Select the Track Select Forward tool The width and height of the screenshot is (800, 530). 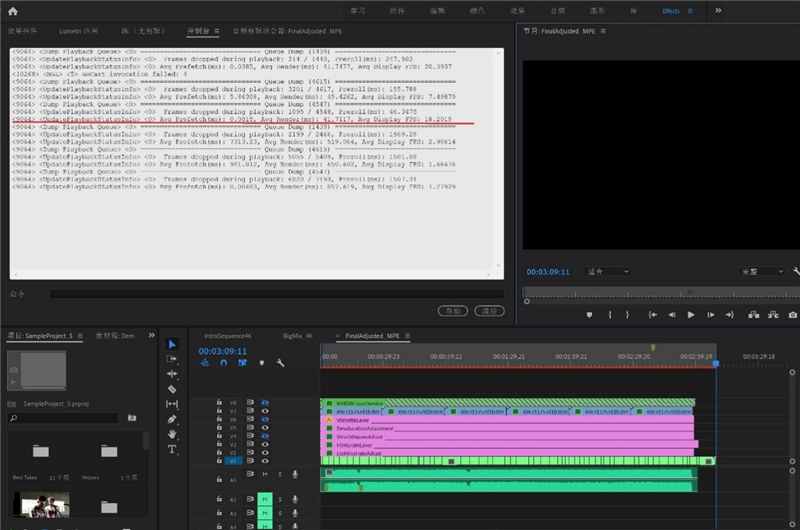pos(172,359)
